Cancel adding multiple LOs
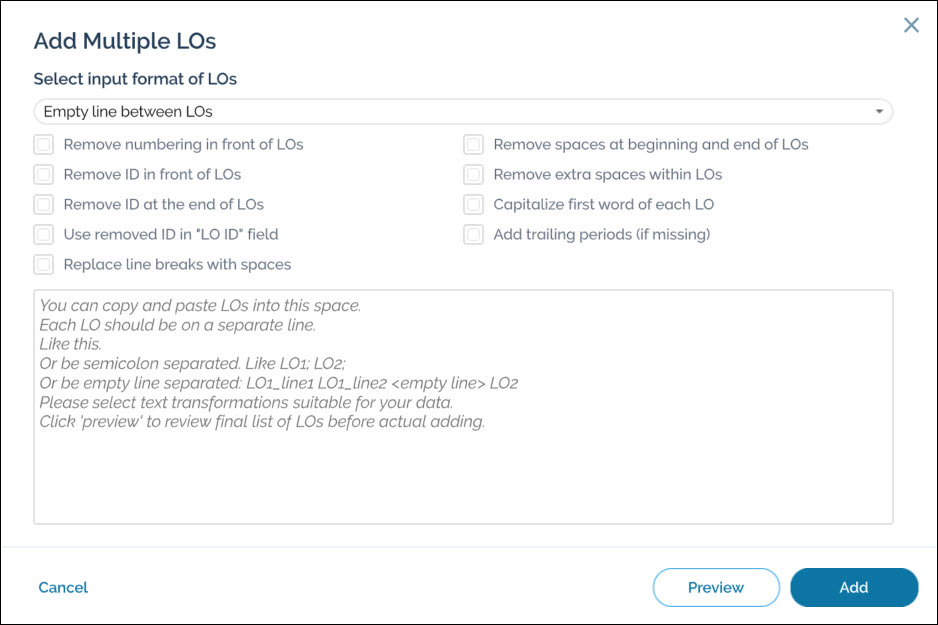 [x=63, y=588]
